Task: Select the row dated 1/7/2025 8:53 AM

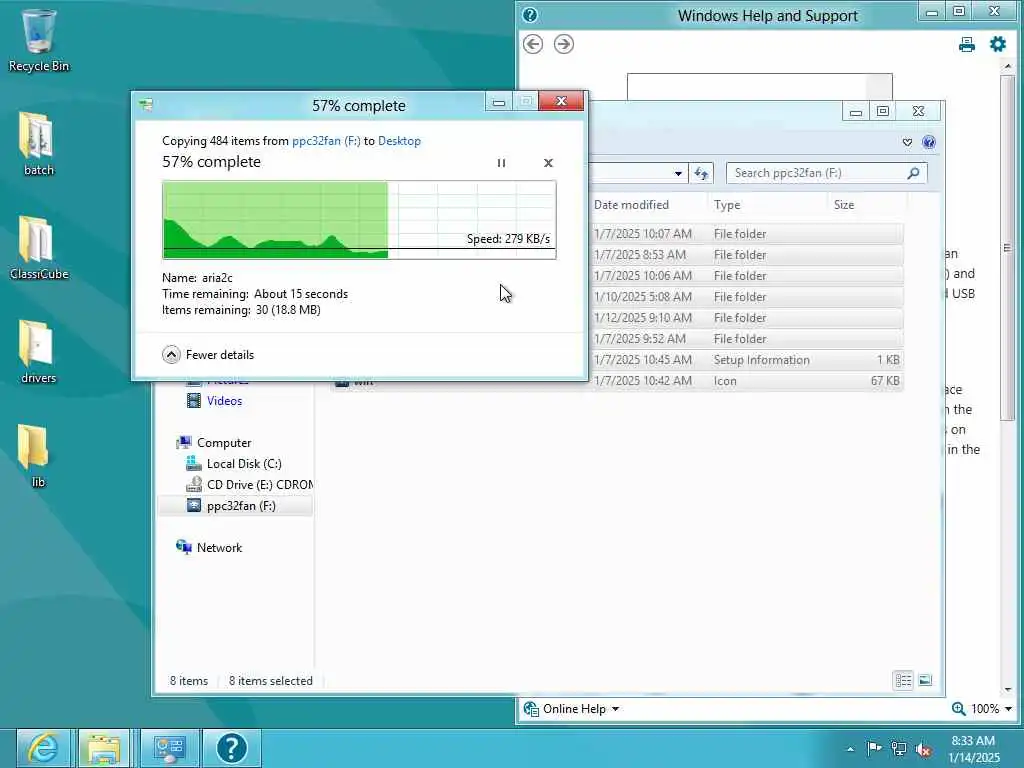Action: point(746,255)
